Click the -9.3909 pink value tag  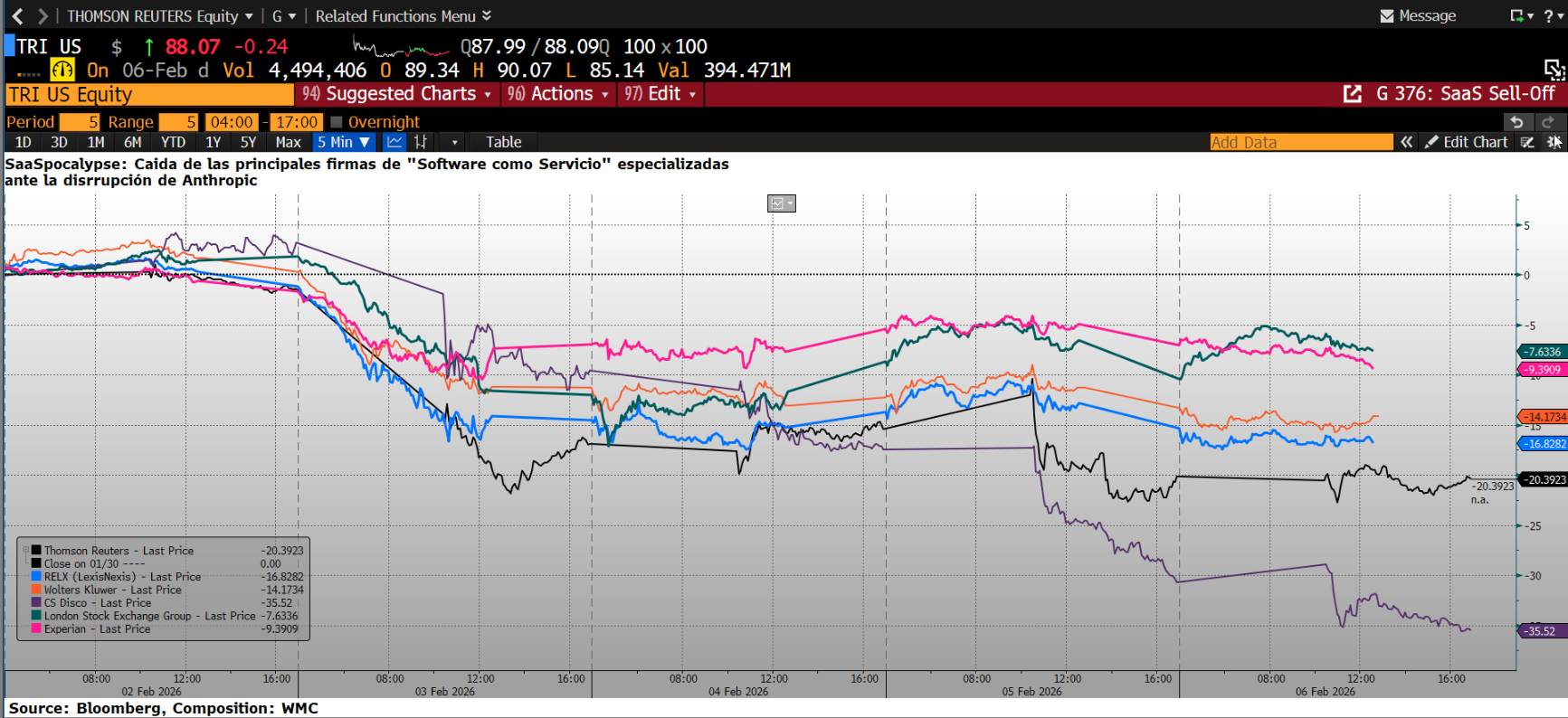click(x=1542, y=369)
